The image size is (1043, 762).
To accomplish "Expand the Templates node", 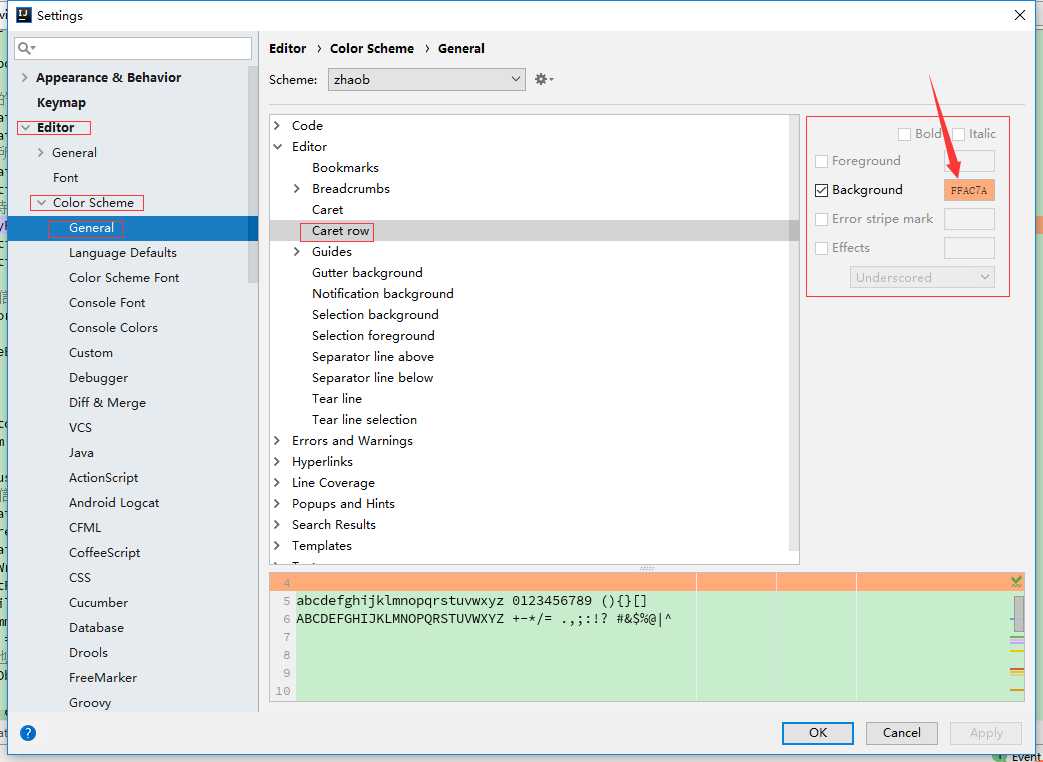I will click(277, 545).
